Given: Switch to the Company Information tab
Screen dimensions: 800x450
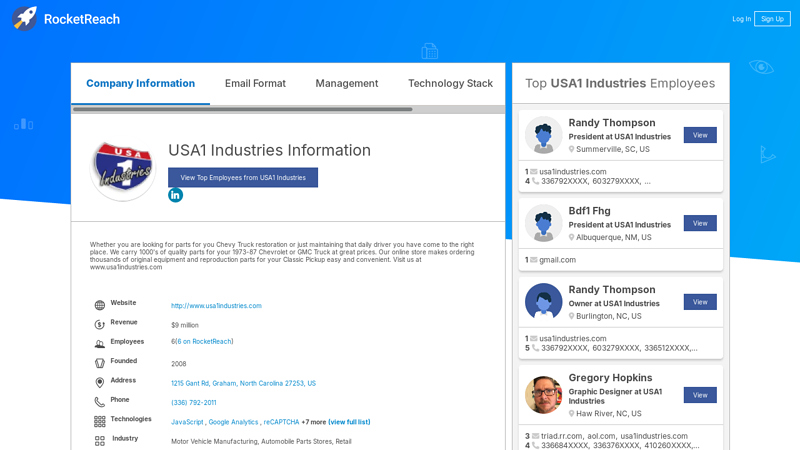Looking at the screenshot, I should pos(140,83).
